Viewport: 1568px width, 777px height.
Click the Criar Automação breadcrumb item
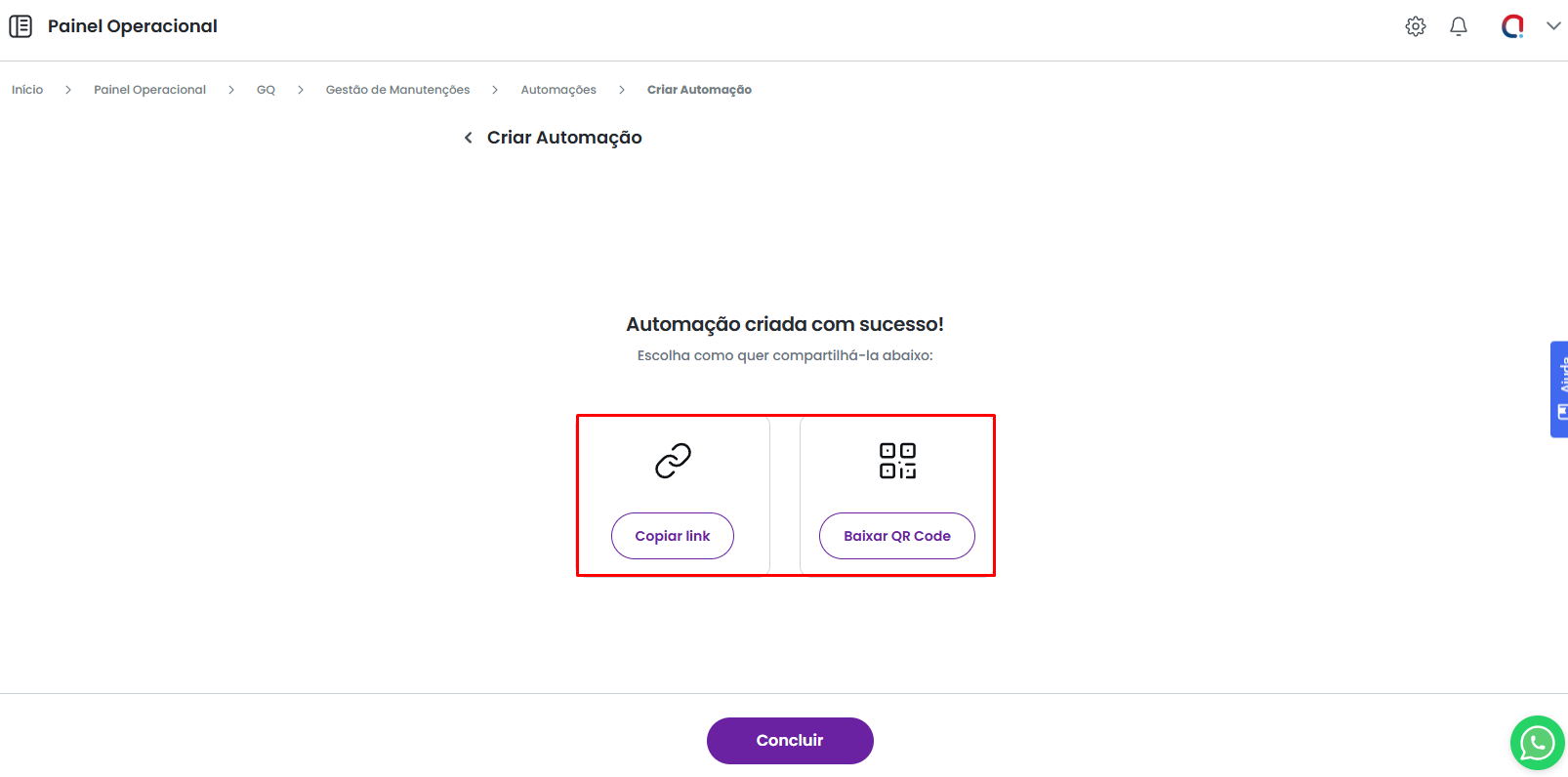[699, 90]
